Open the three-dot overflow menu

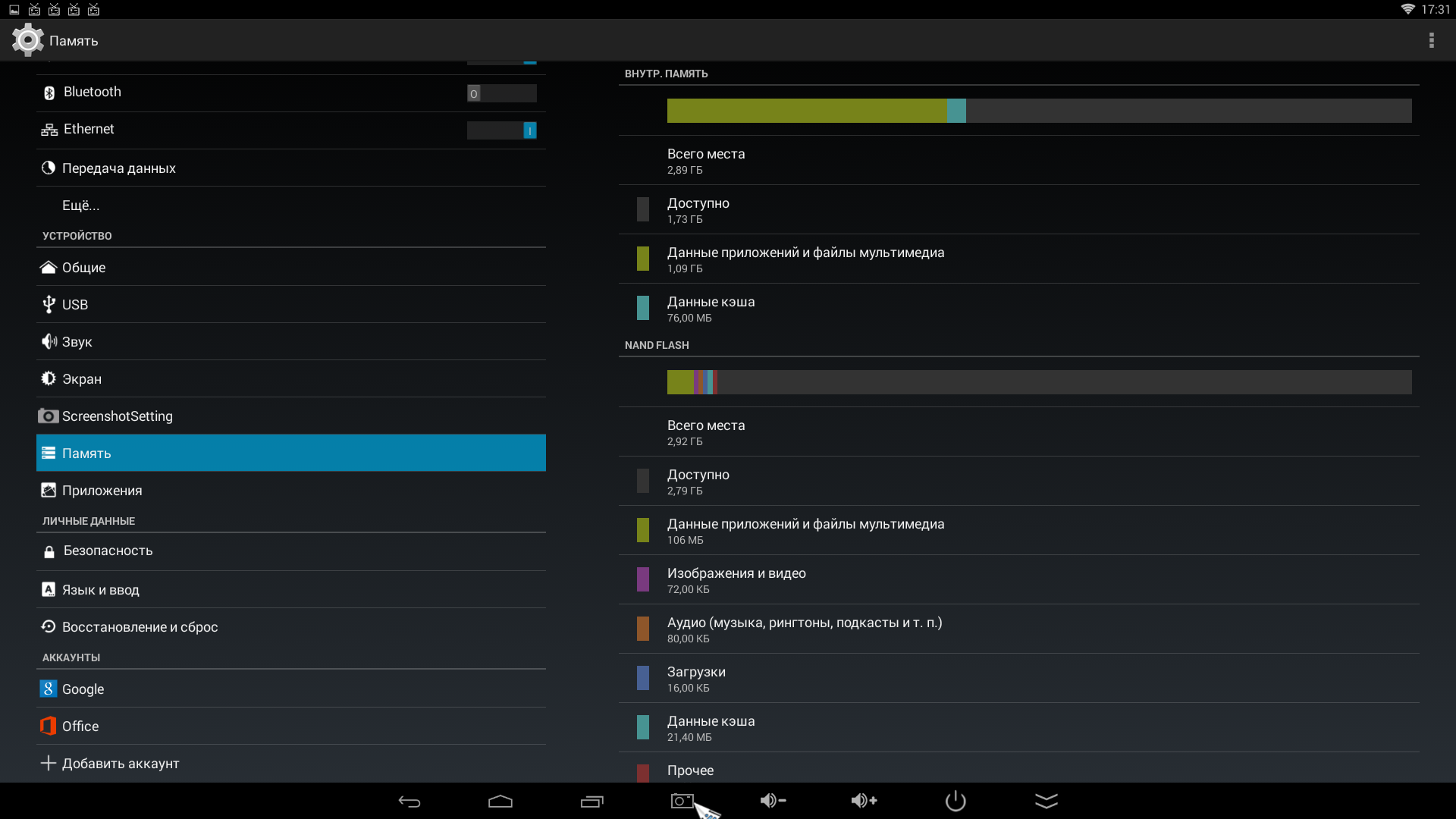[x=1431, y=40]
